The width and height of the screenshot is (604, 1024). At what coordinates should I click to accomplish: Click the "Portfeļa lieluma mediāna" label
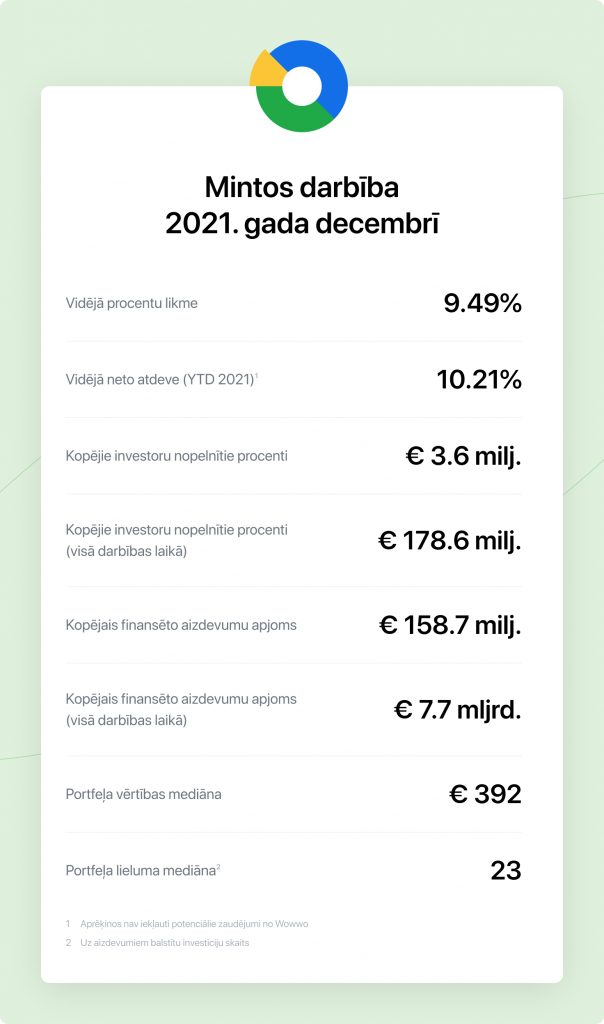(x=141, y=871)
